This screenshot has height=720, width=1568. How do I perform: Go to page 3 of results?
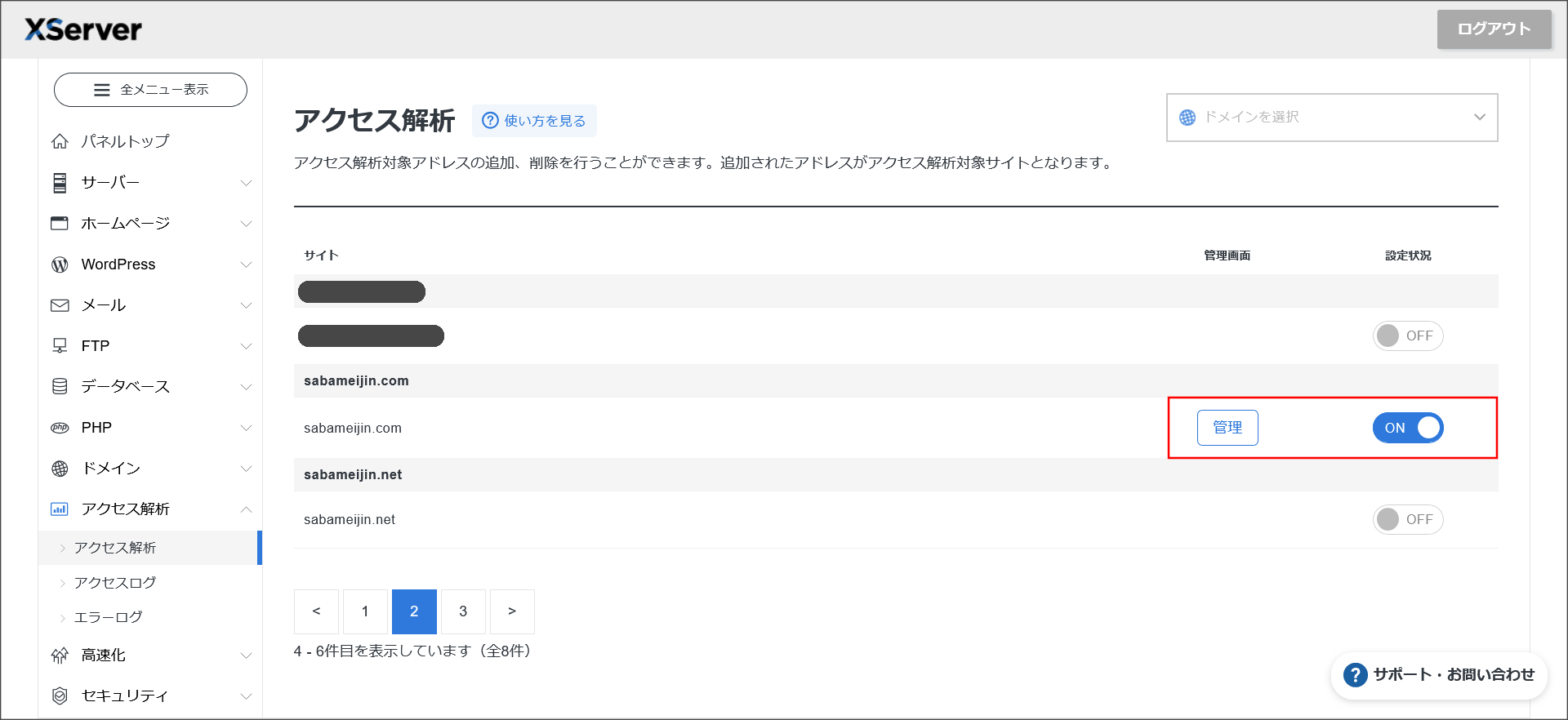click(463, 611)
